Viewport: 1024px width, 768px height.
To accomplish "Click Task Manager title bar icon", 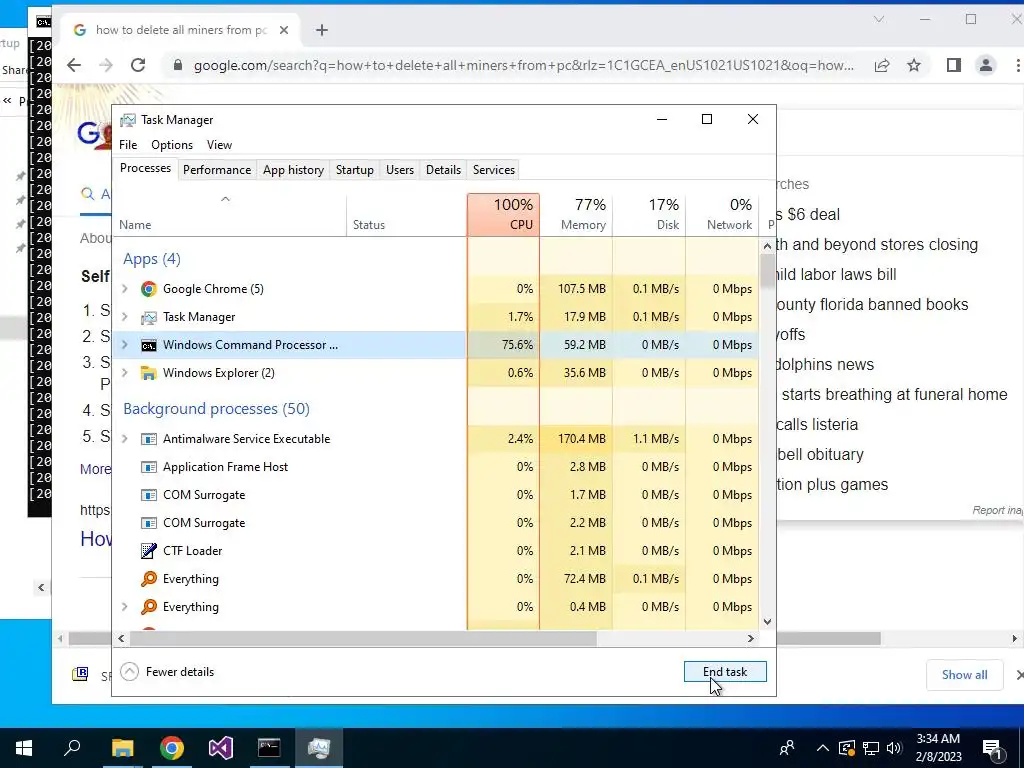I will click(128, 120).
